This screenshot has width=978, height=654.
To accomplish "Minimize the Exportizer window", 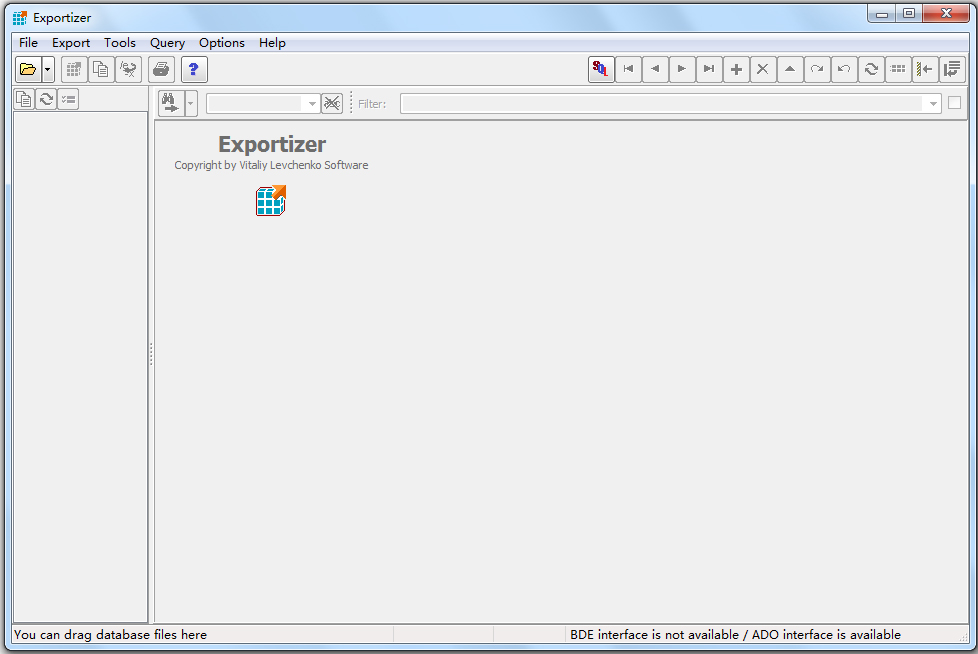I will click(x=882, y=14).
